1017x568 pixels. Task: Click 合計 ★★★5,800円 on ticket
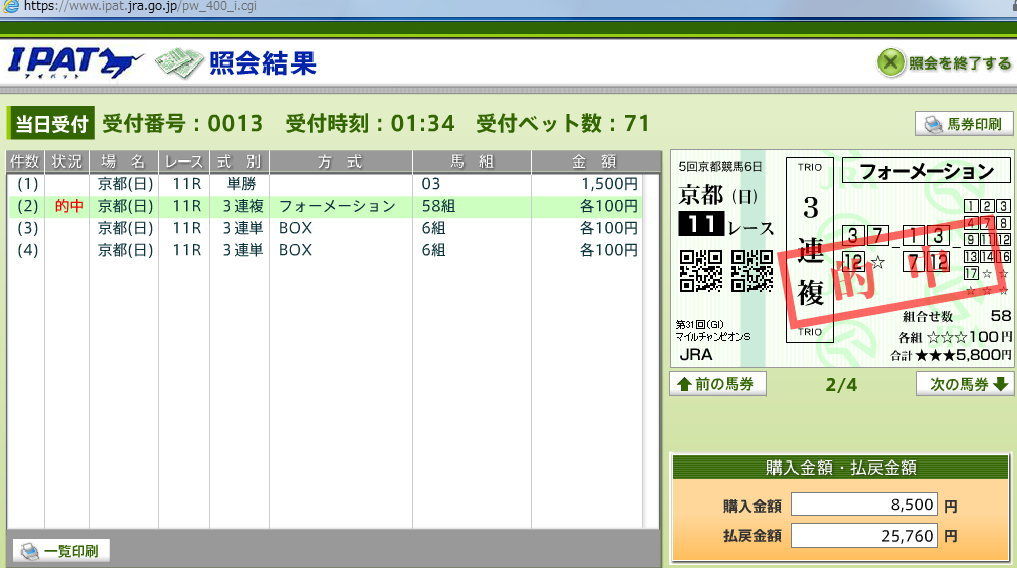point(951,355)
